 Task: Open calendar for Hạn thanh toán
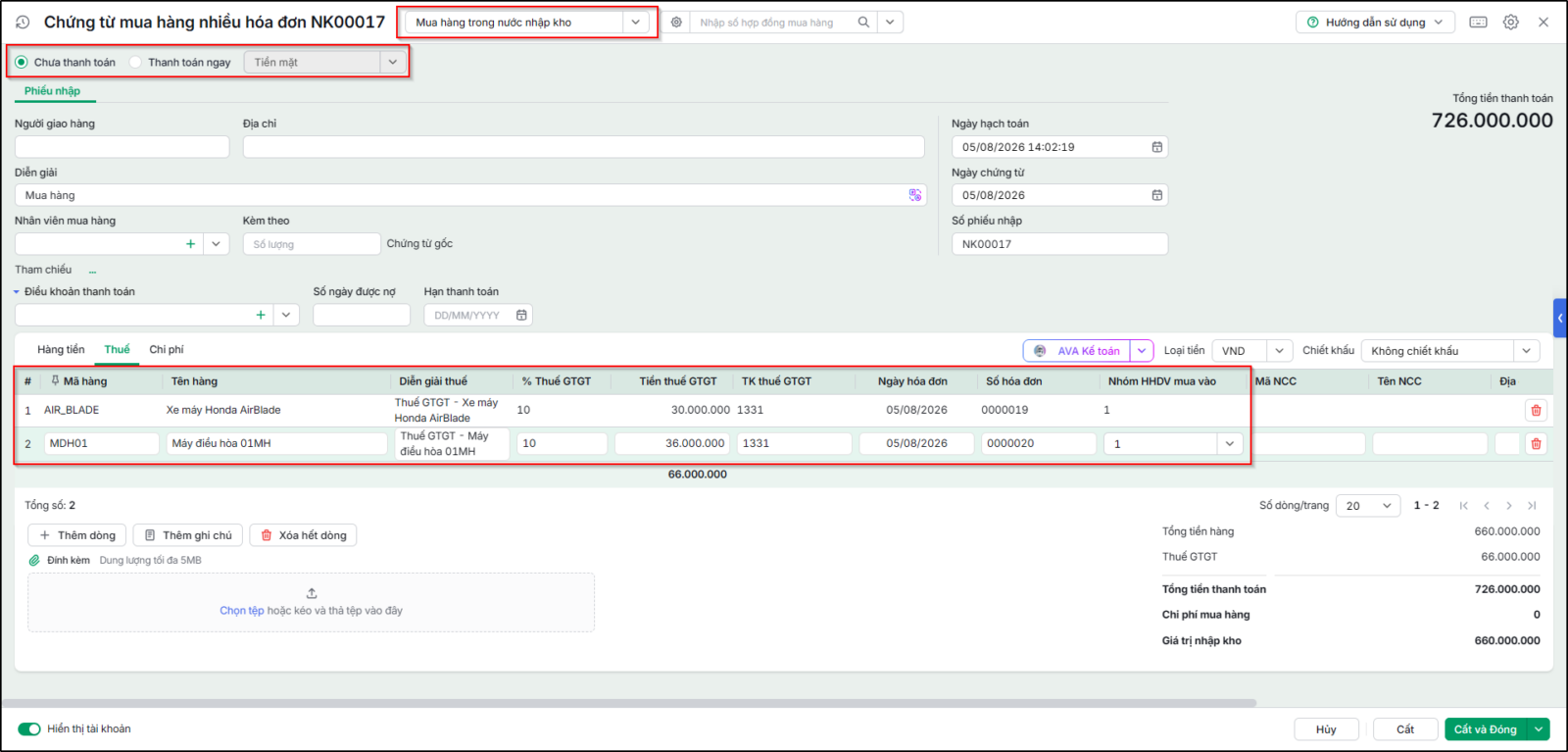[521, 315]
